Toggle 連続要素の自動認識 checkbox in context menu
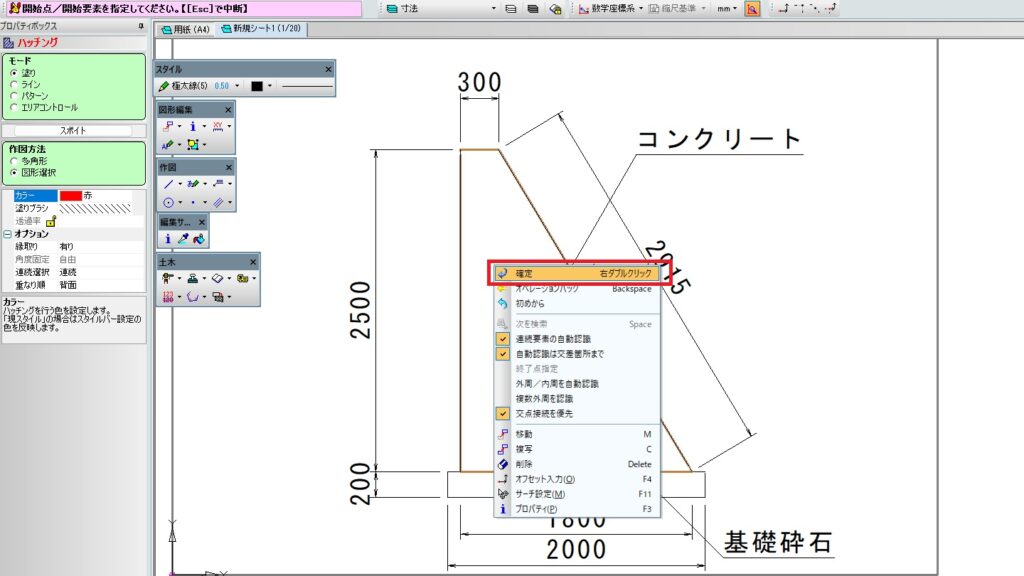The width and height of the screenshot is (1024, 576). 502,339
